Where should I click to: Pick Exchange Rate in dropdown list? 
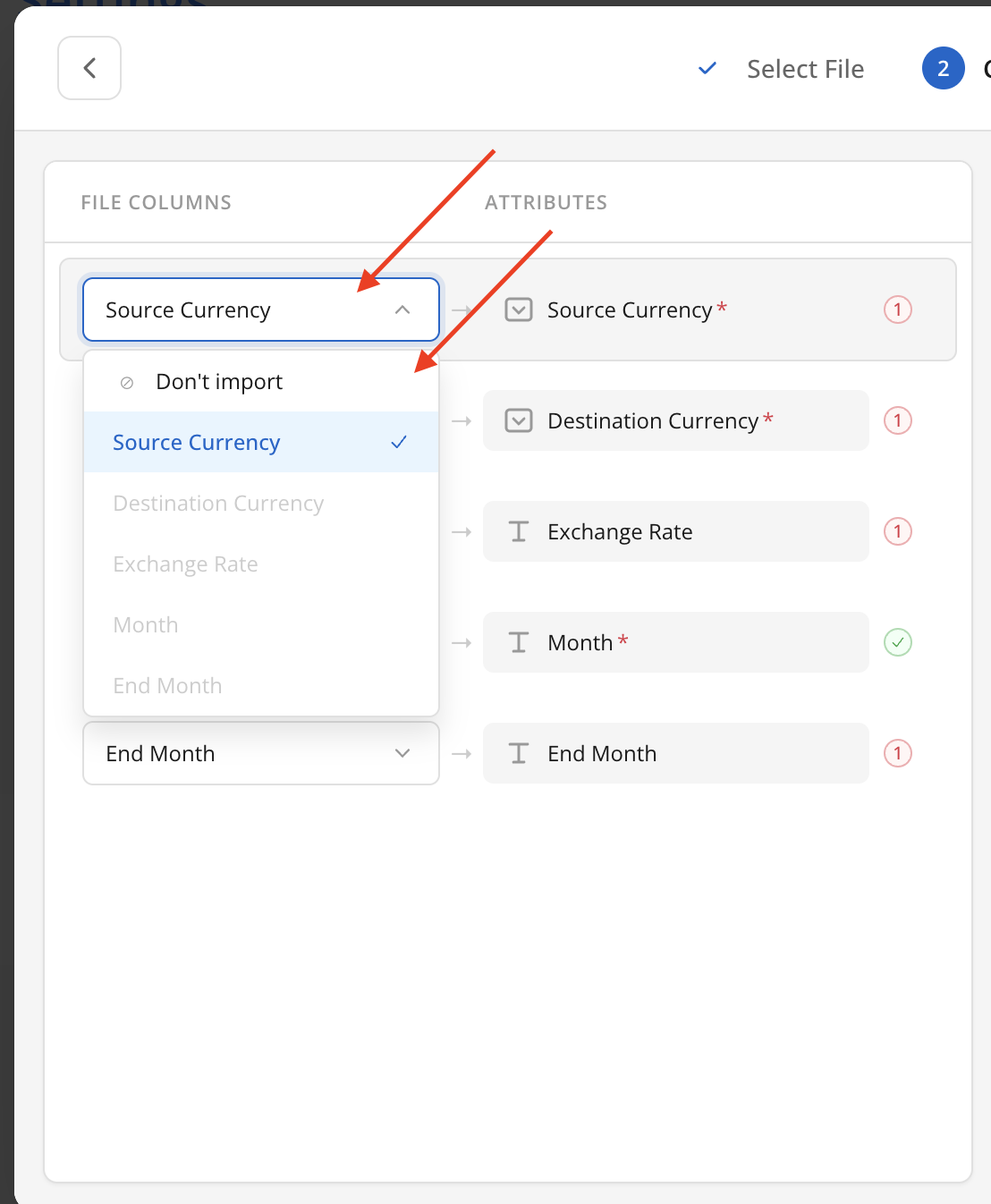(x=261, y=564)
